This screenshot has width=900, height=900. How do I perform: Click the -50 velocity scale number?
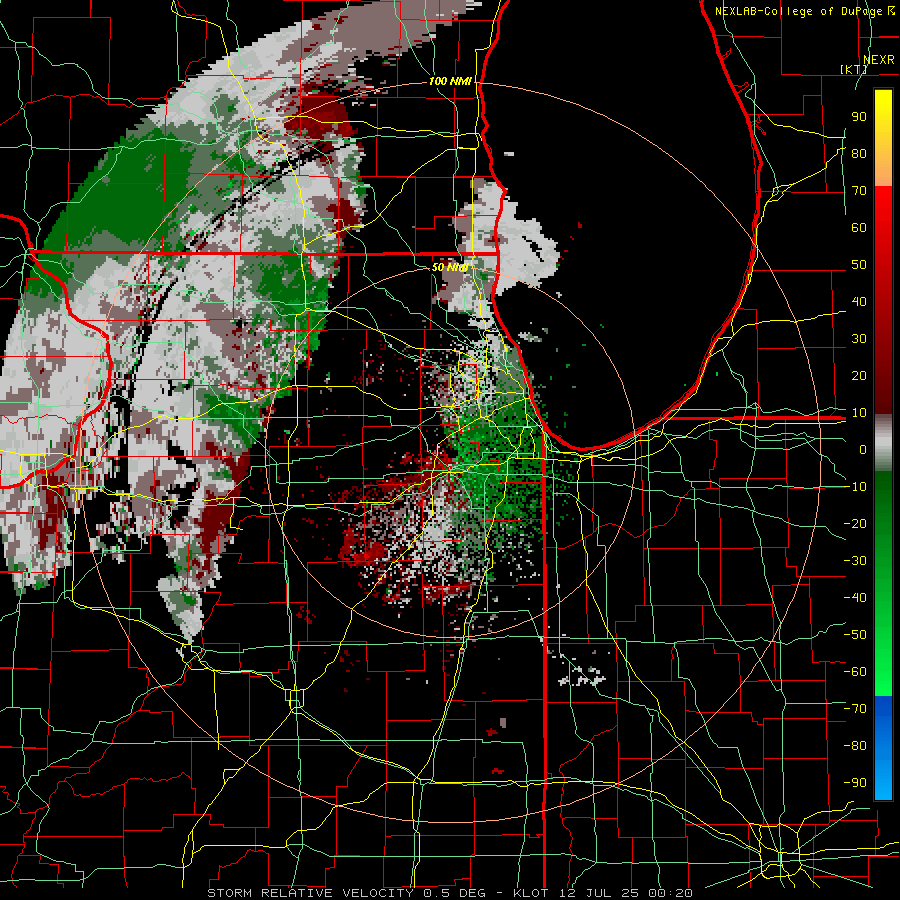[855, 635]
